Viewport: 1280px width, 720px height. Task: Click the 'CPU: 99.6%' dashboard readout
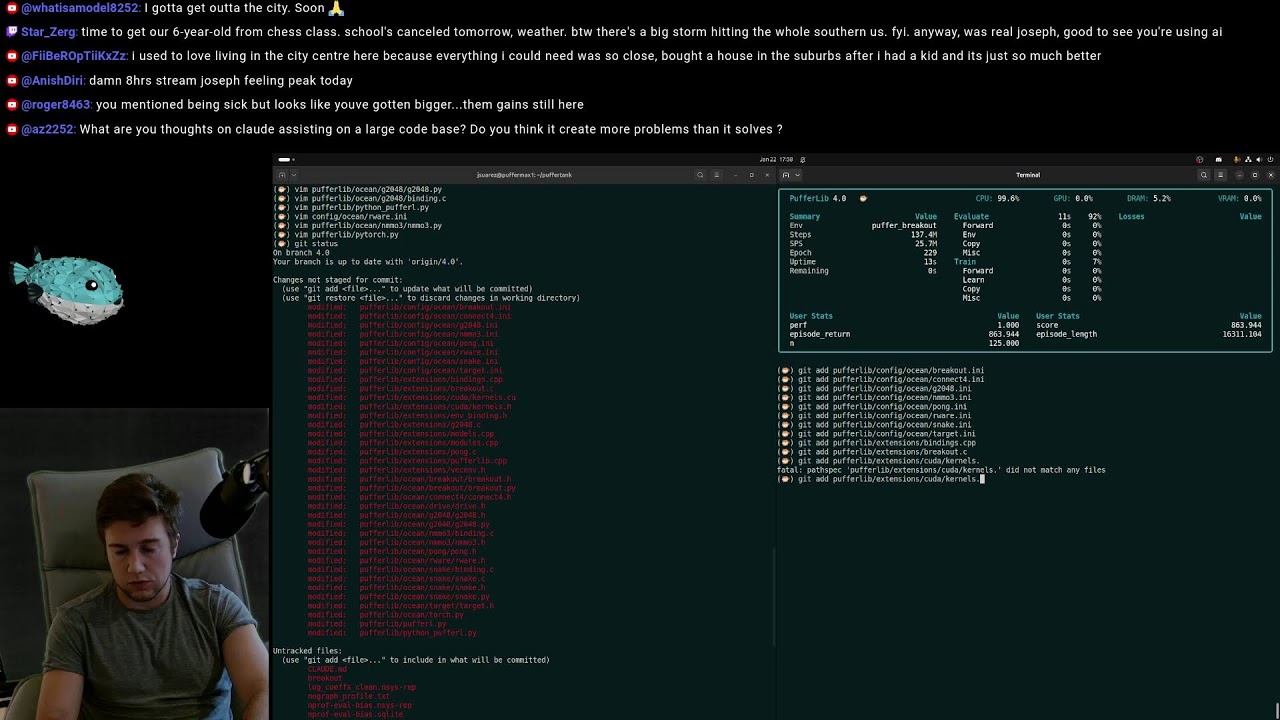click(997, 198)
